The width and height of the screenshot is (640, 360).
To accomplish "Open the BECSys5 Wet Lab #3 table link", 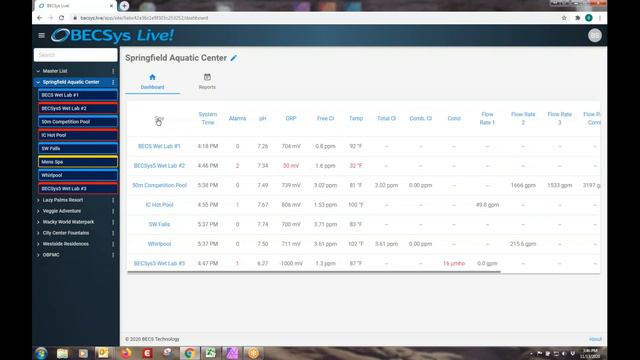I will 159,264.
